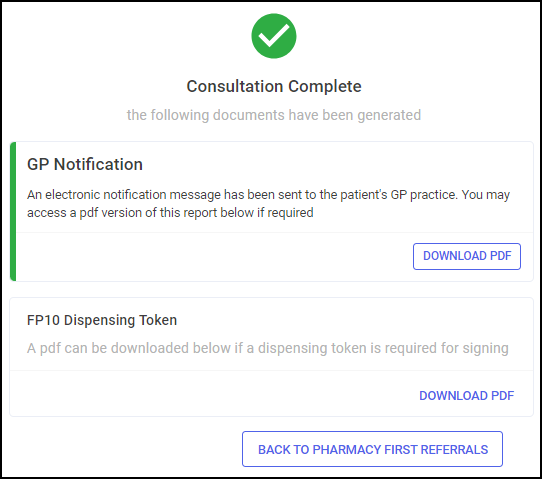Click the Consultation Complete heading
The image size is (542, 479).
[x=274, y=86]
